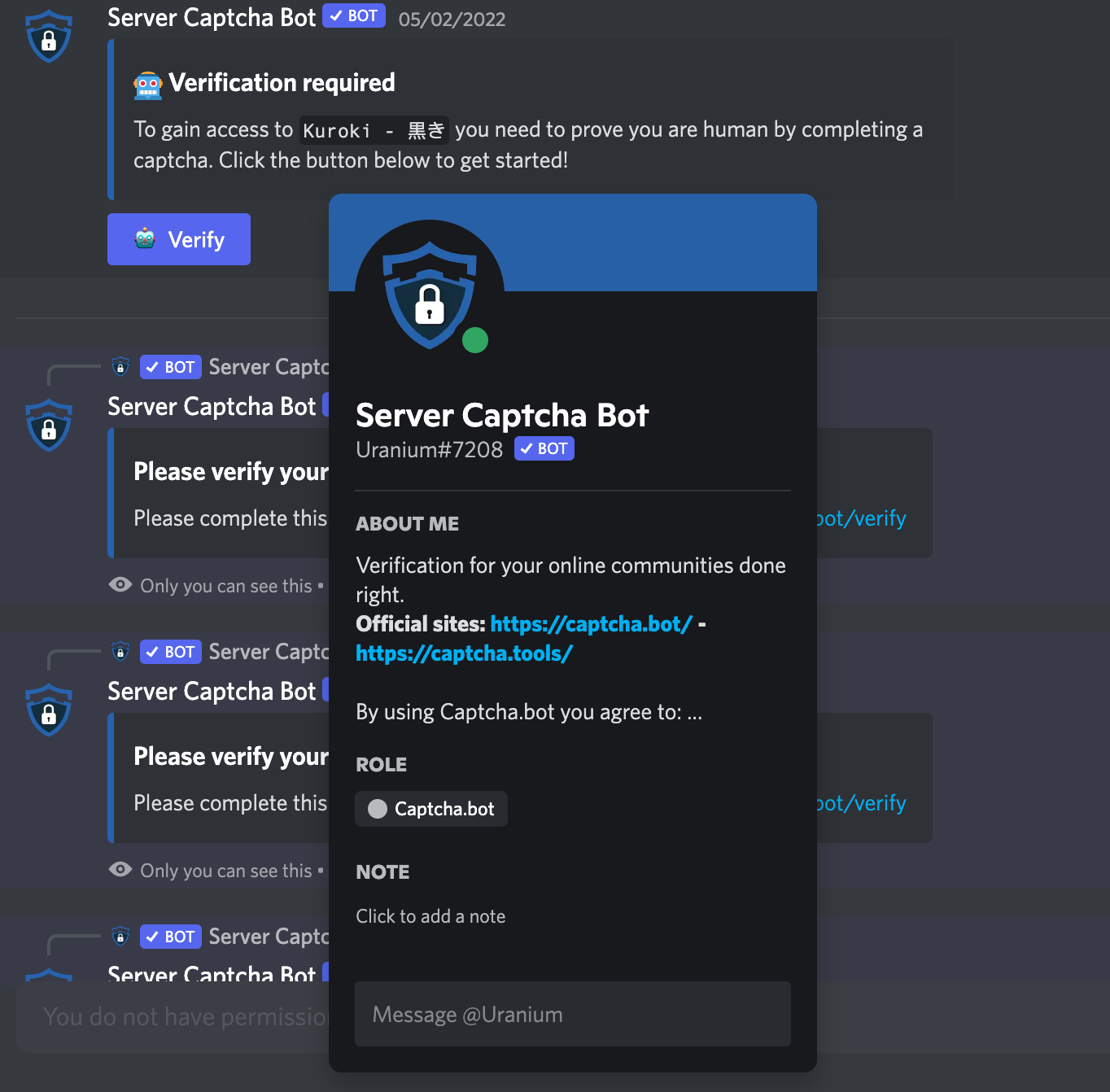
Task: Click the first eye icon 'Only you can see this'
Action: (120, 585)
